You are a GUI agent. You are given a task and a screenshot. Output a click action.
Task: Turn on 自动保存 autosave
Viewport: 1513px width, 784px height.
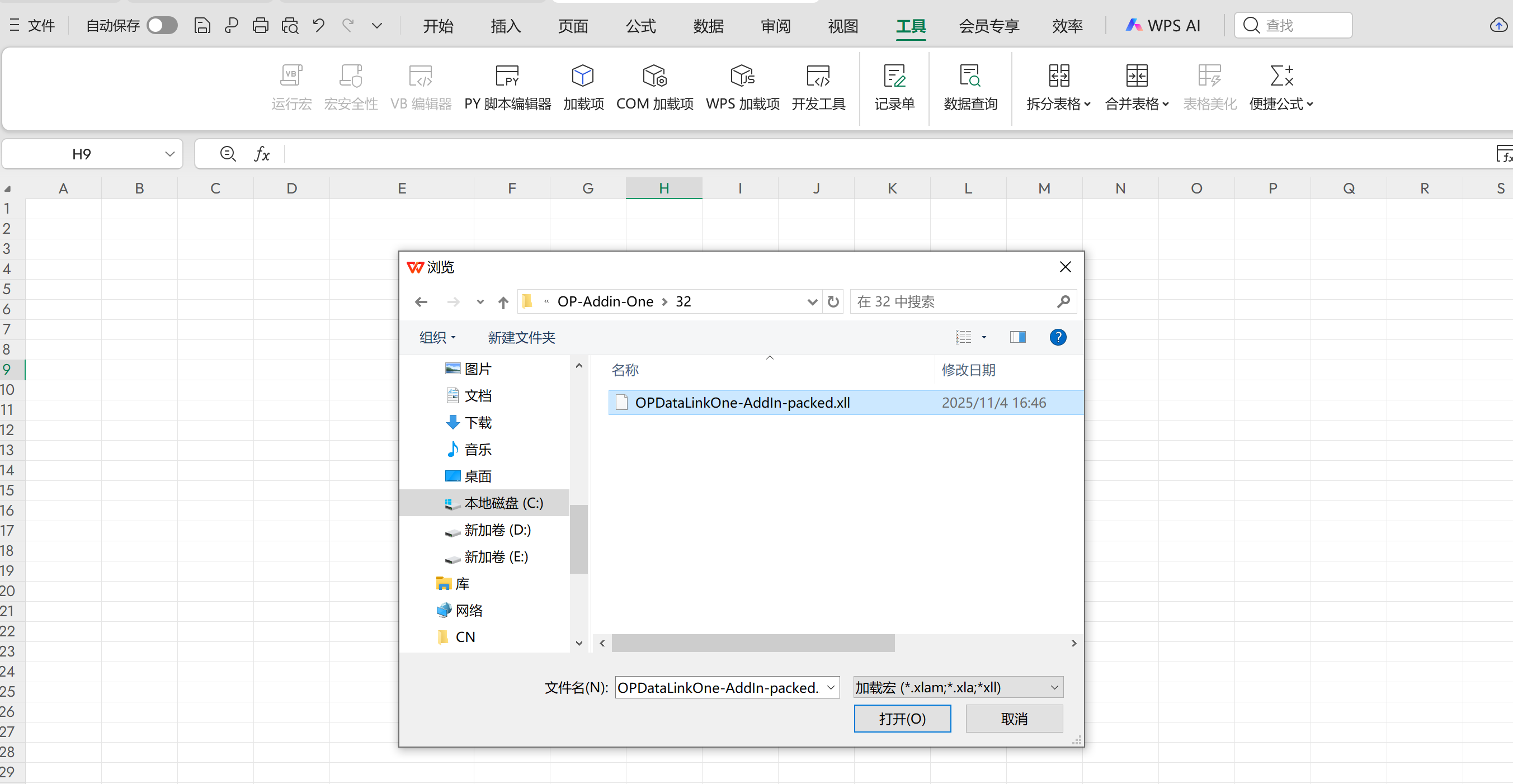coord(162,25)
